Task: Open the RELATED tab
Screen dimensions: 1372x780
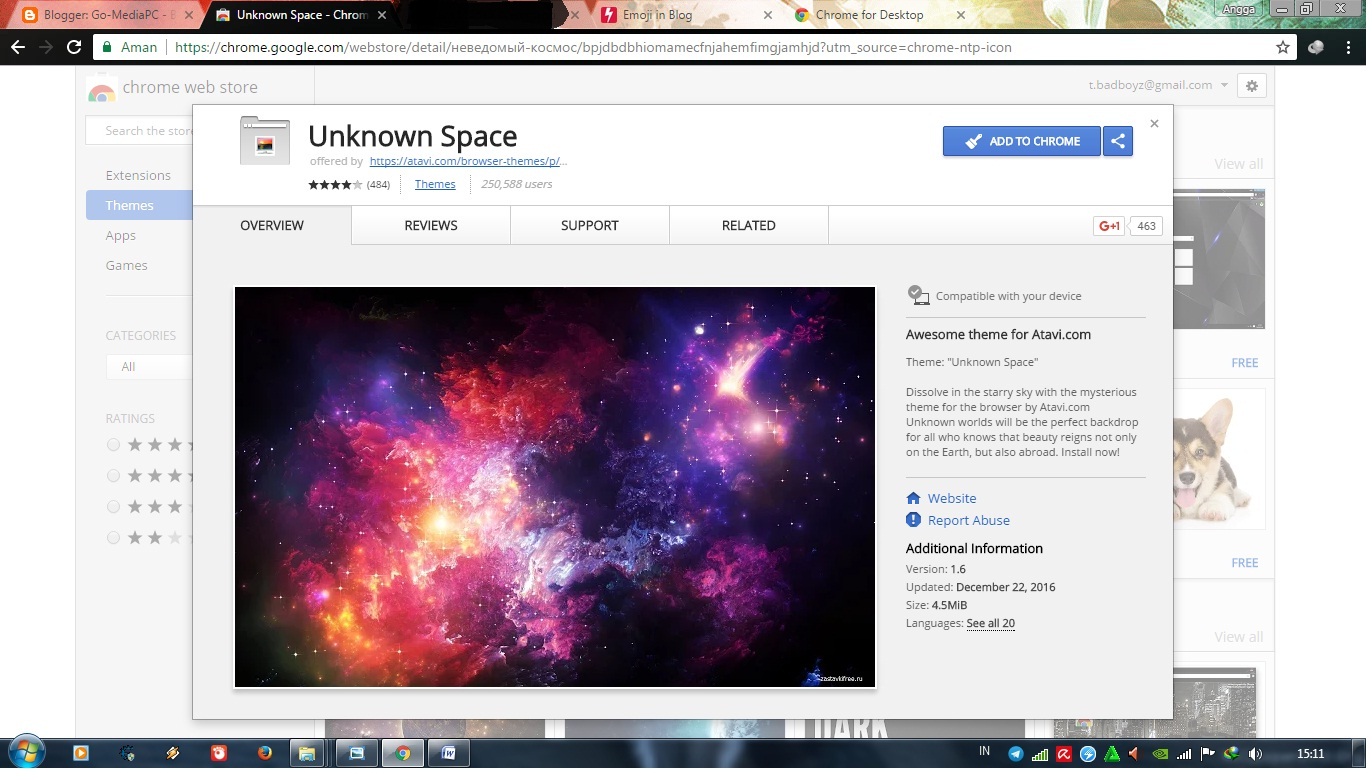Action: coord(748,225)
